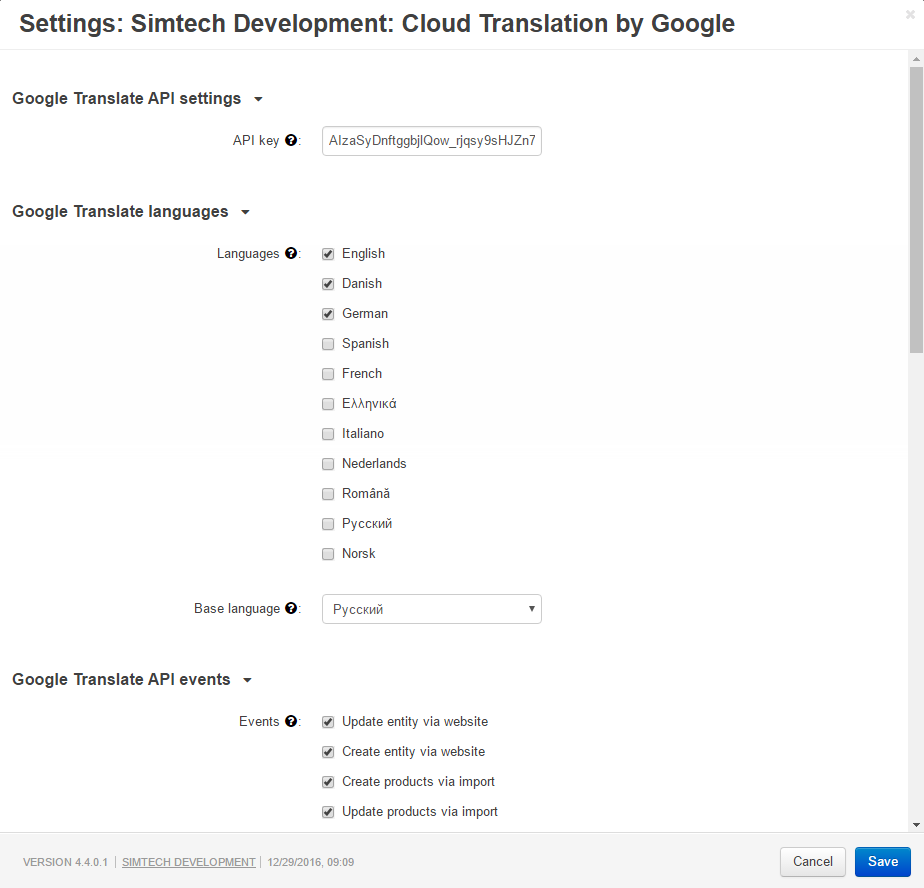Click the VERSION 4.4.0.1 text
Screen dimensions: 924x888
65,862
